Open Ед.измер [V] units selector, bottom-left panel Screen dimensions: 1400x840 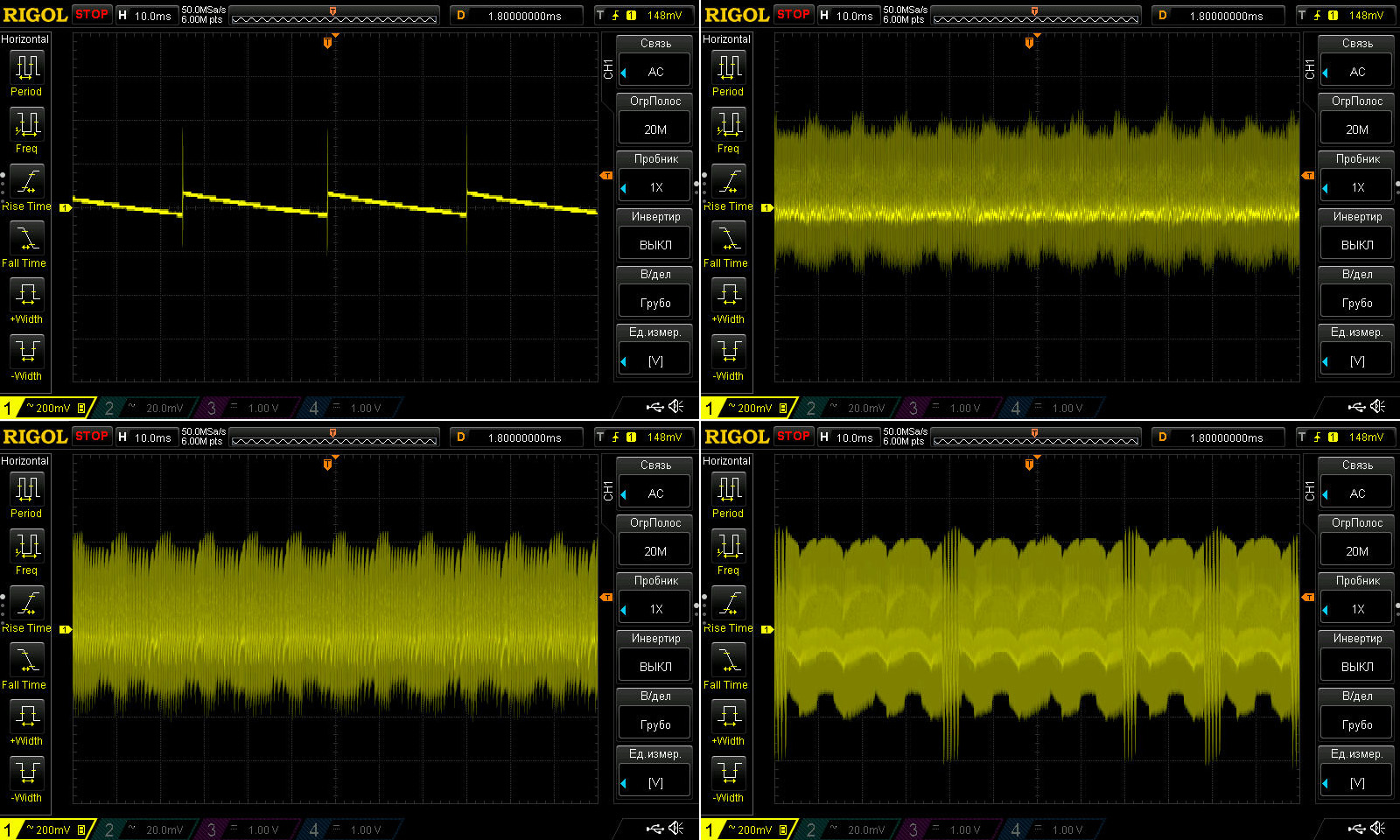click(x=655, y=783)
